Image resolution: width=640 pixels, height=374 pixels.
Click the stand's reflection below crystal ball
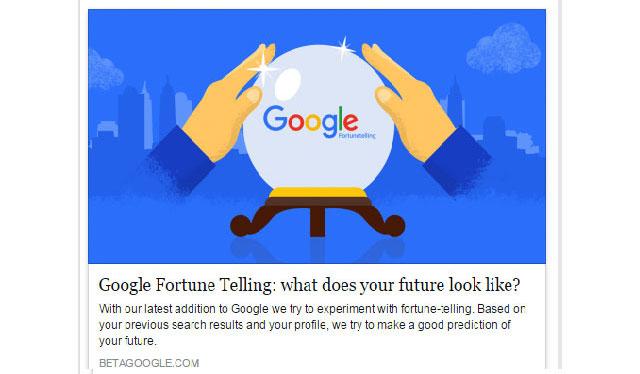(318, 250)
